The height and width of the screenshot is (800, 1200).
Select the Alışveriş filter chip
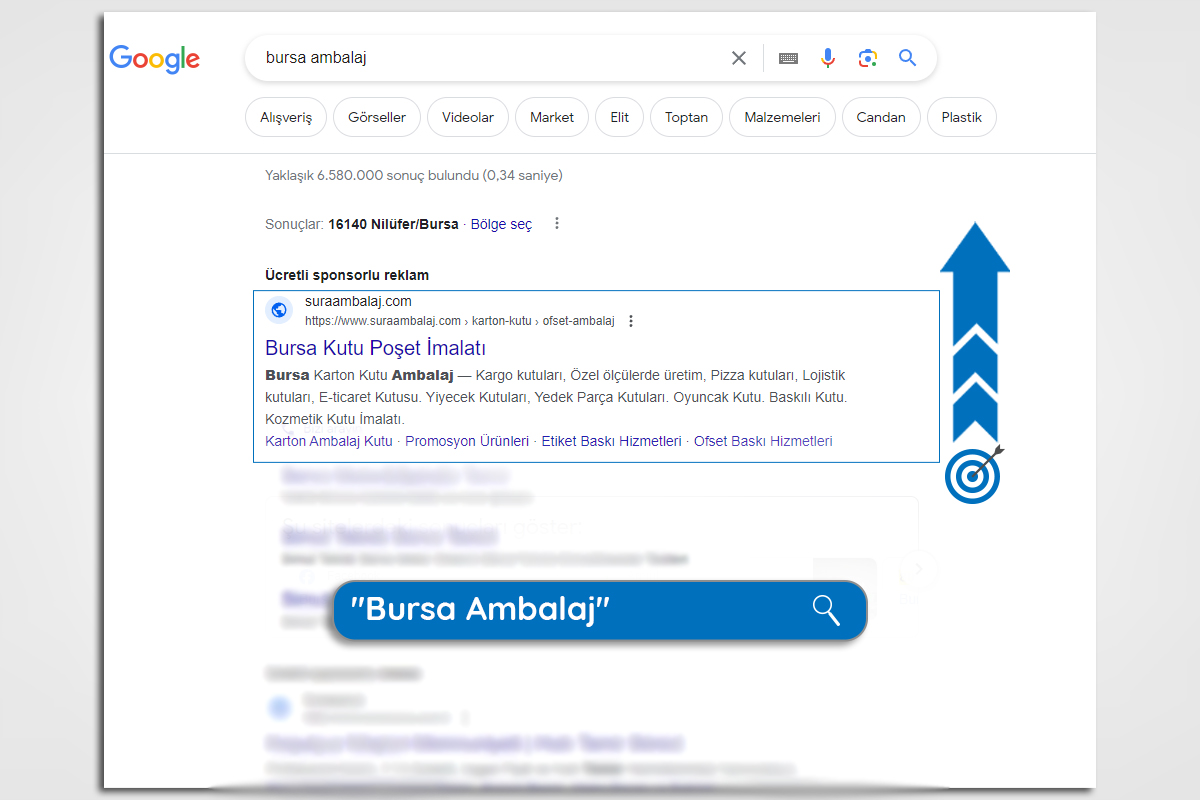tap(286, 117)
